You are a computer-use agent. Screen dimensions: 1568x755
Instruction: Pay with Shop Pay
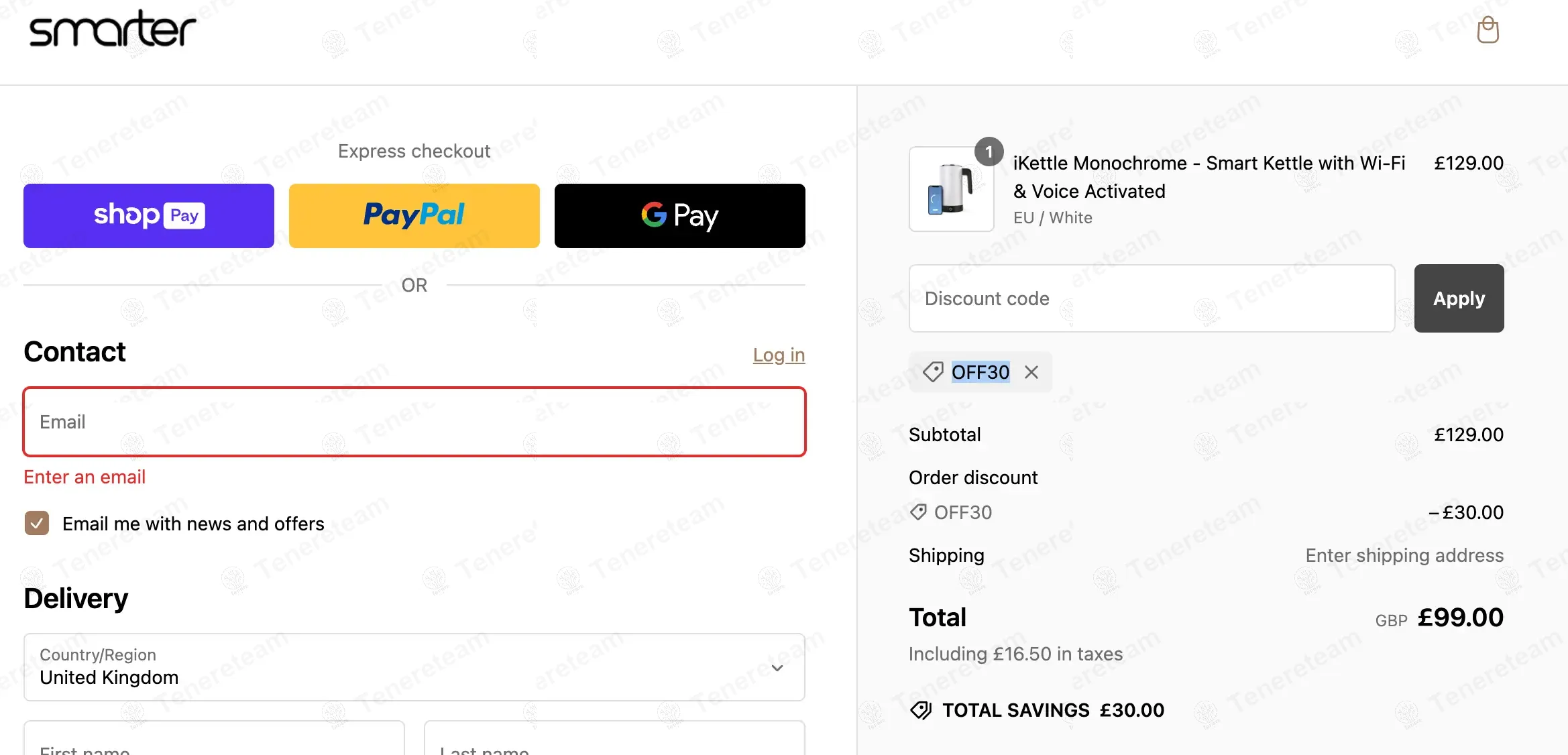149,216
